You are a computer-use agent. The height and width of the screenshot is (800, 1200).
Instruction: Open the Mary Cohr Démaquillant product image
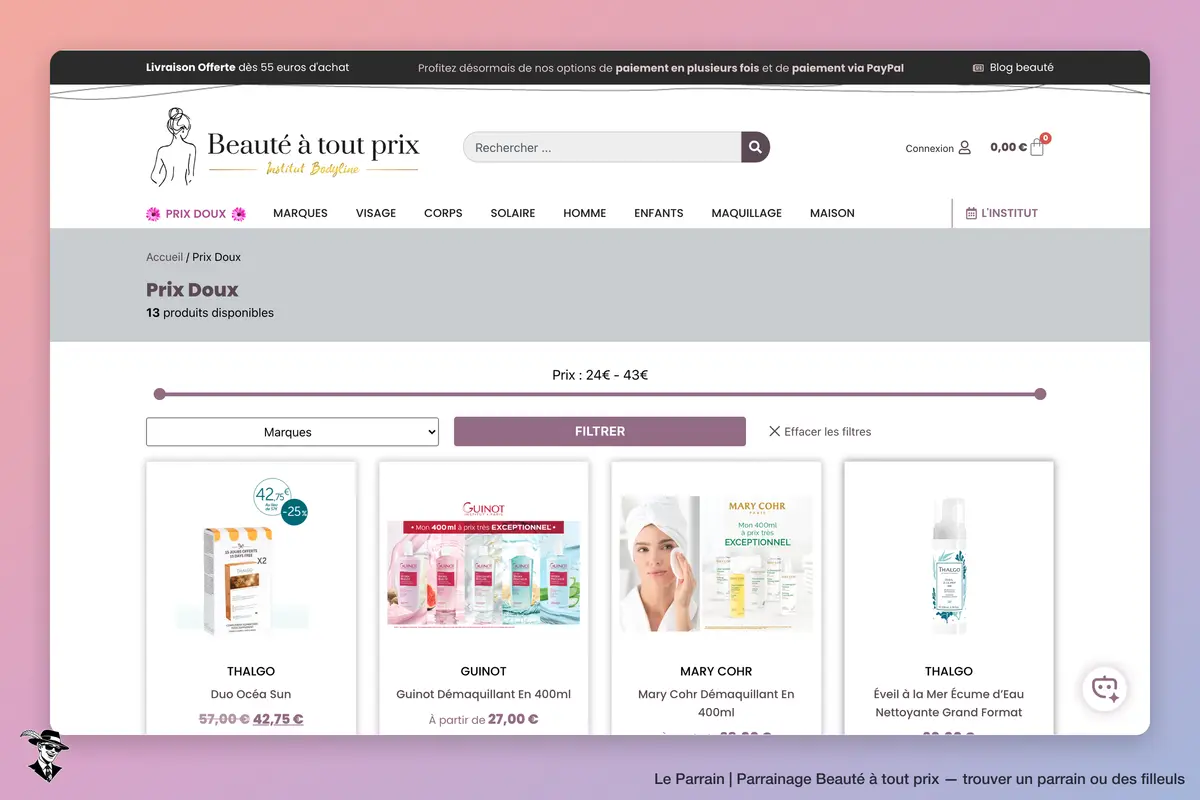coord(717,565)
